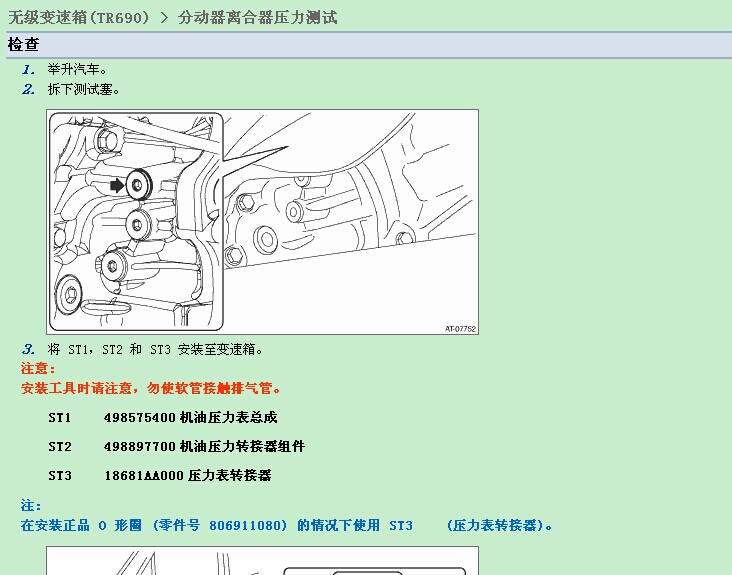Select the 检查 section heading
Image resolution: width=732 pixels, height=575 pixels.
[23, 44]
